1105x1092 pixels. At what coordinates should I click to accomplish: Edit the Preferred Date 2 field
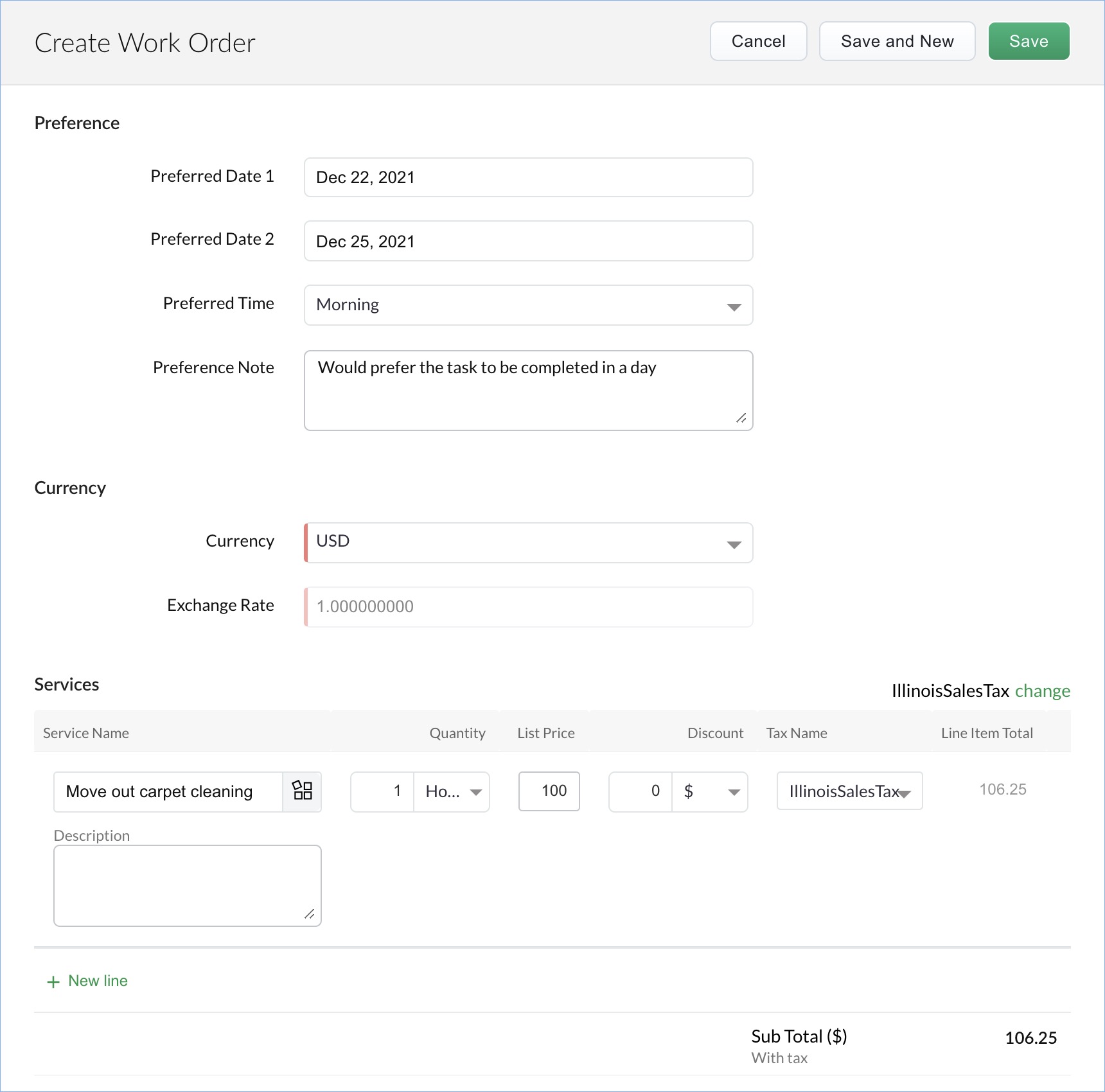(x=528, y=242)
